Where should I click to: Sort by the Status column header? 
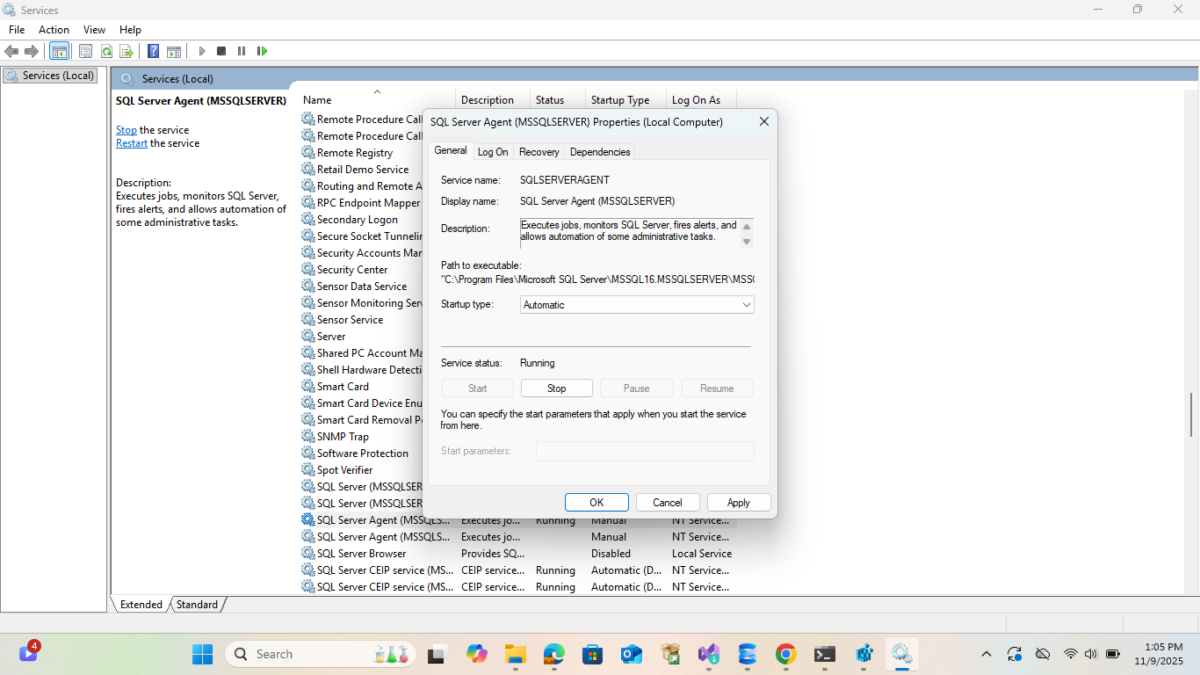550,100
